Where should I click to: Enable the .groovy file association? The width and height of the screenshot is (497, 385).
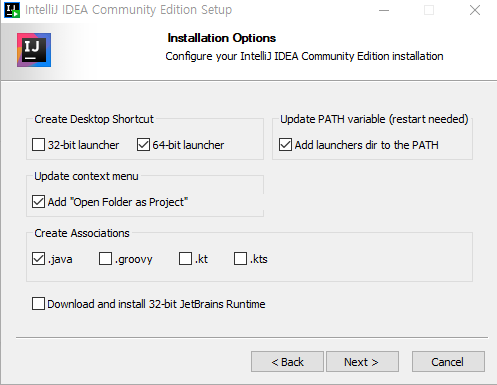pyautogui.click(x=105, y=259)
